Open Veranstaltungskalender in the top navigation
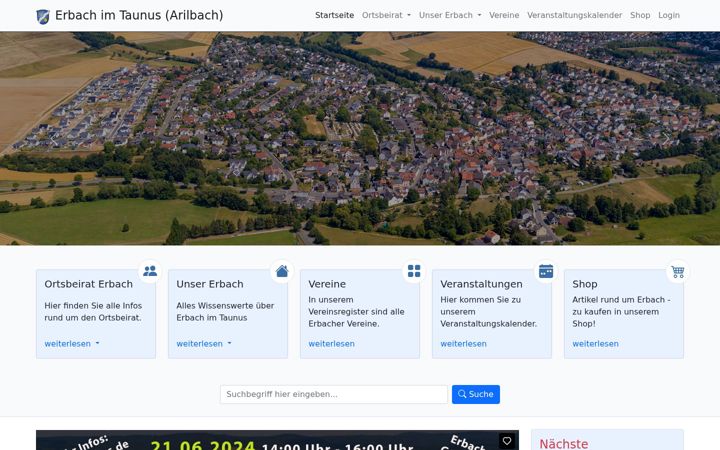 (574, 15)
